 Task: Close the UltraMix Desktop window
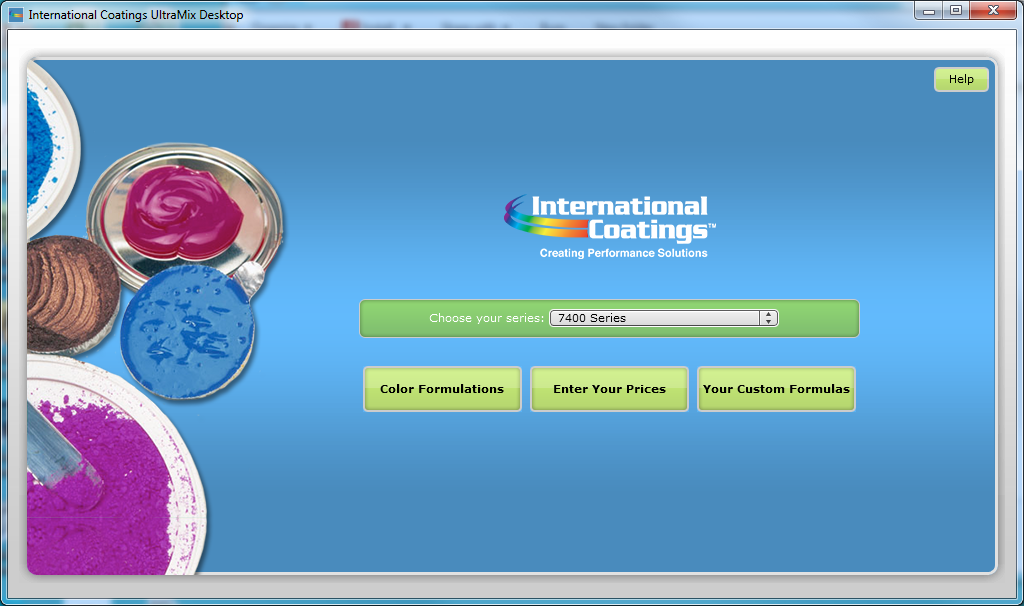(993, 10)
